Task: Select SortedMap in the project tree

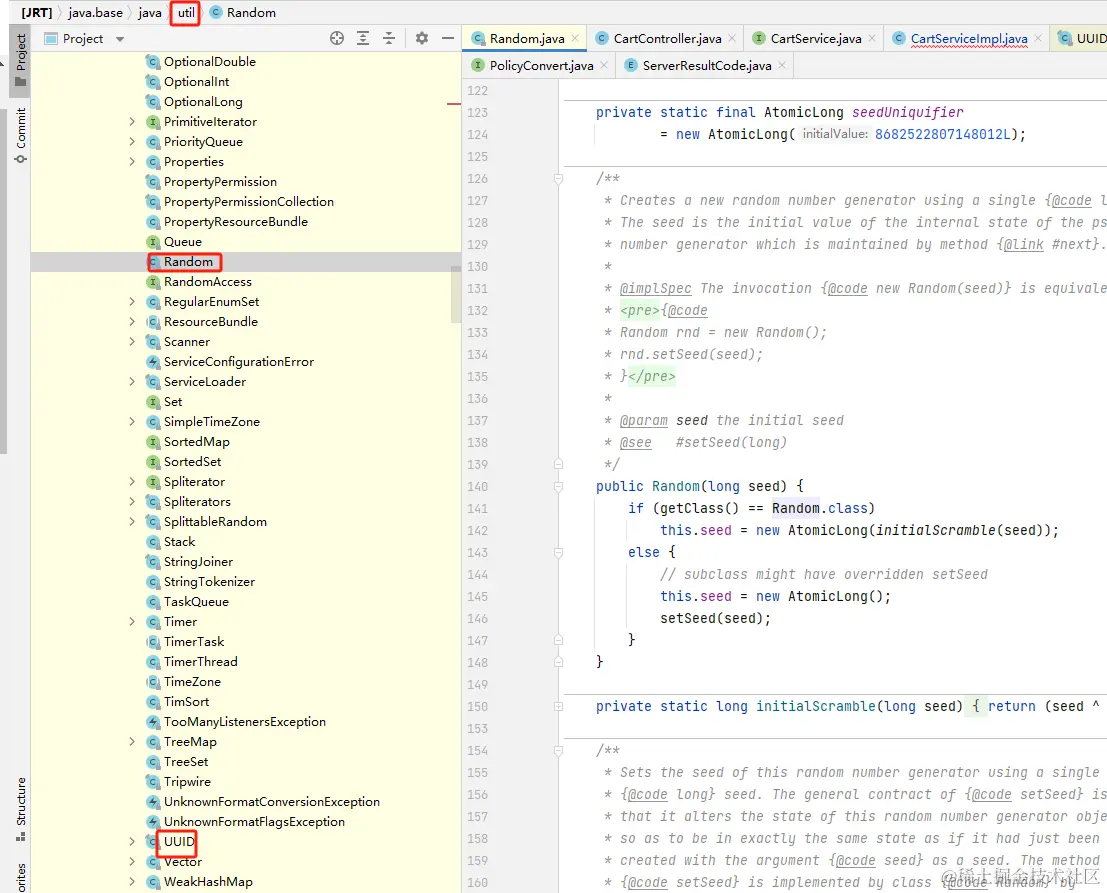Action: (196, 442)
